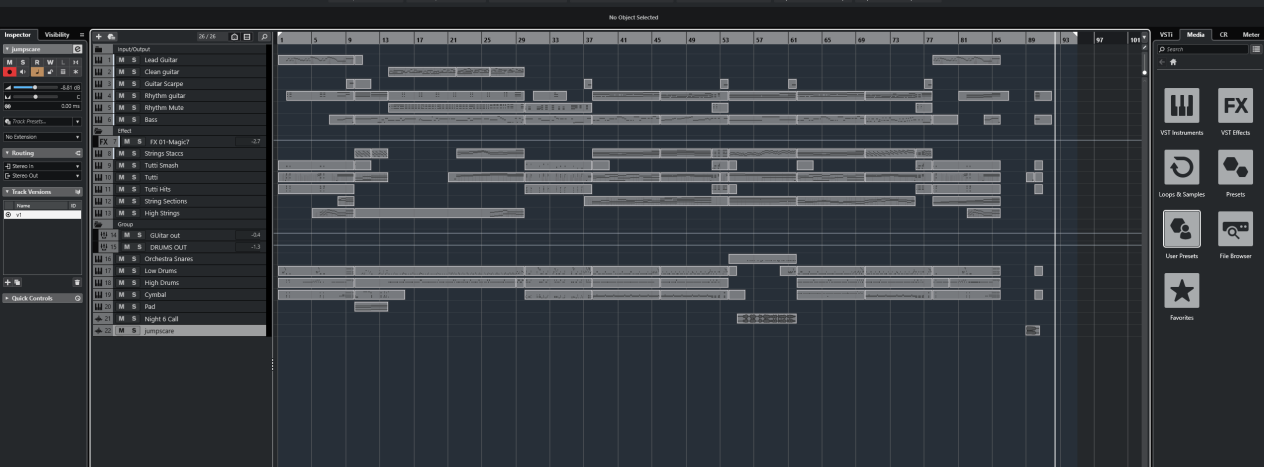Click the Media rack Search field
Image resolution: width=1264 pixels, height=467 pixels.
tap(1202, 48)
